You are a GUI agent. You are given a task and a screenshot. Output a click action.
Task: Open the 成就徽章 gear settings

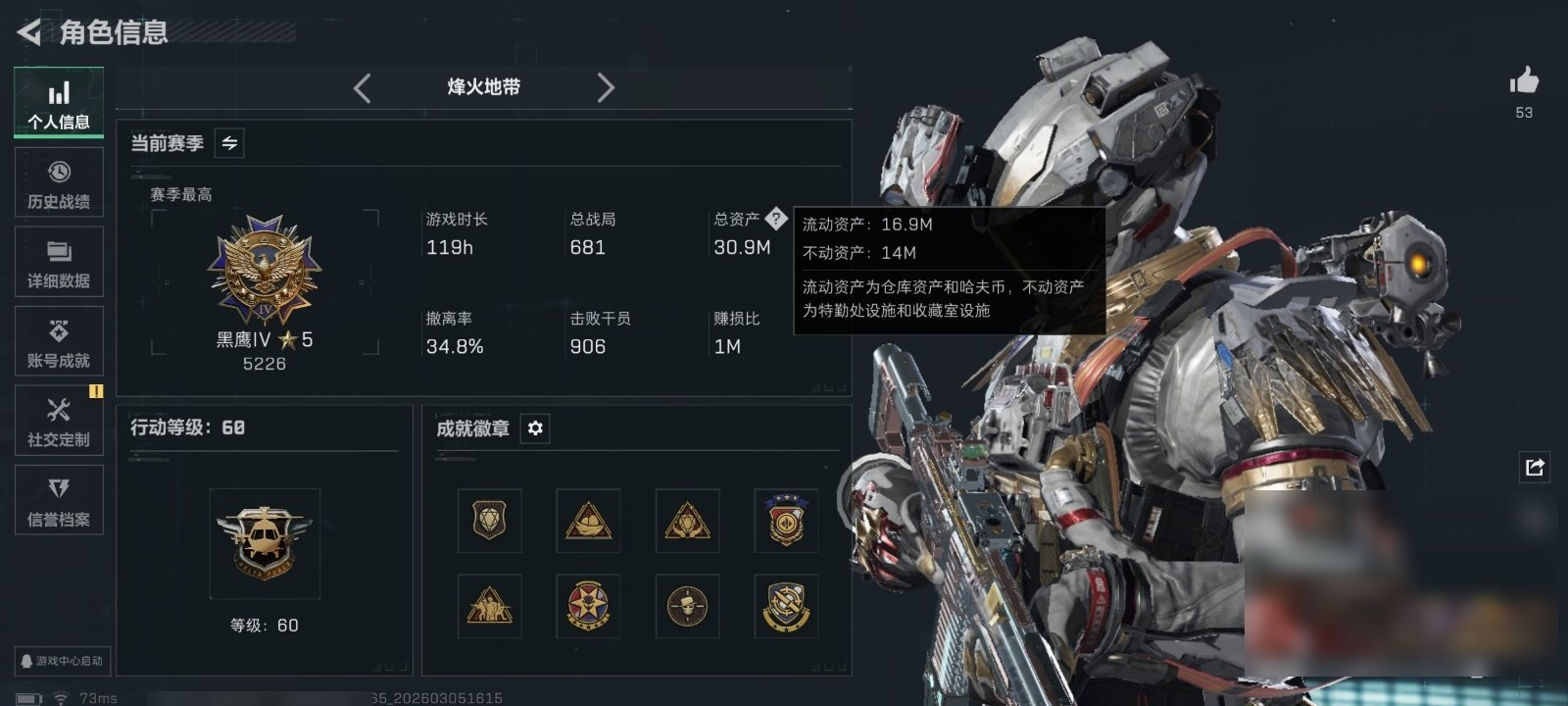535,429
